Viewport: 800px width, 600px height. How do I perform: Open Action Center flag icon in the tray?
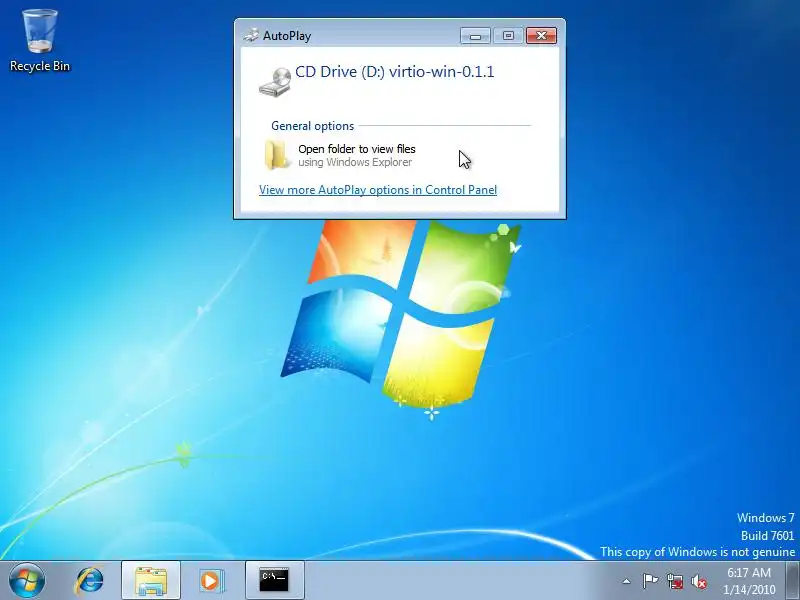(650, 581)
